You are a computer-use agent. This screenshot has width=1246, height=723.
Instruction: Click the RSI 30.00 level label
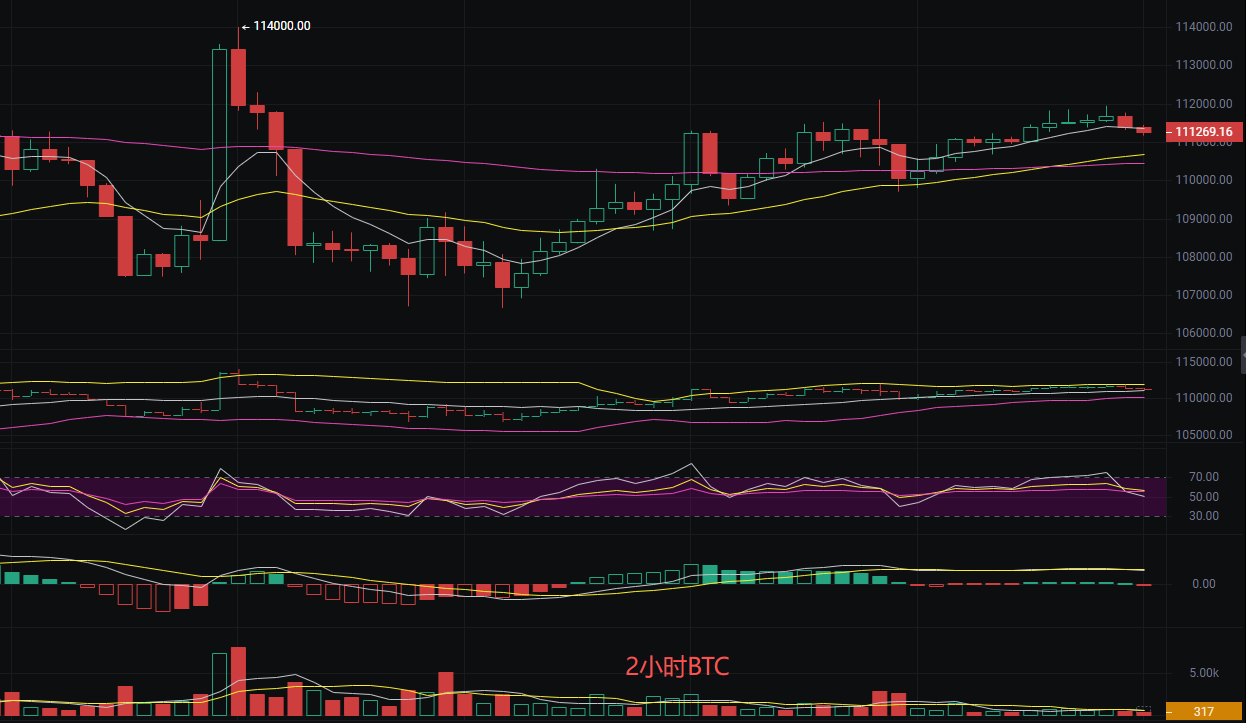pyautogui.click(x=1204, y=516)
